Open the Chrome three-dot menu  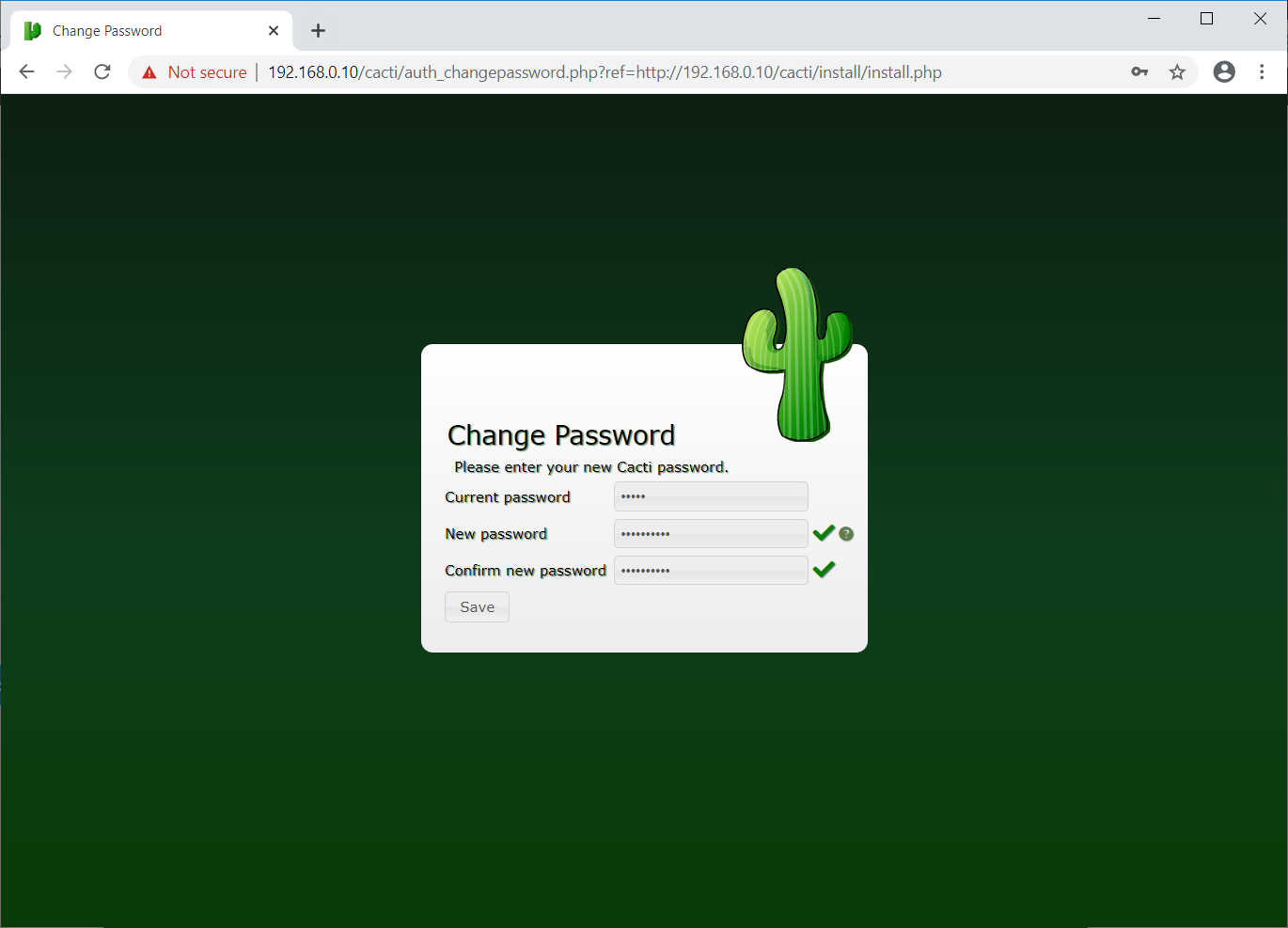1262,72
